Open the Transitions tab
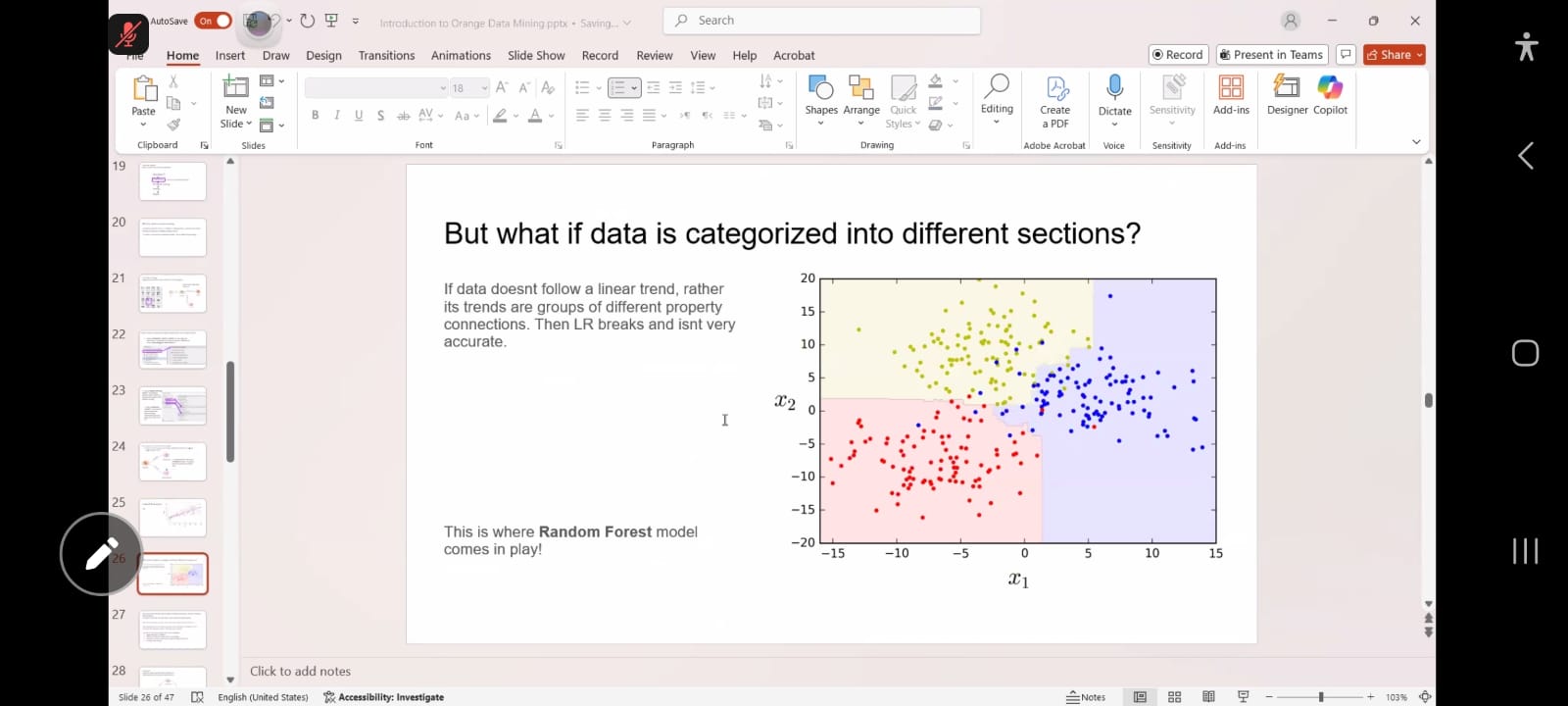This screenshot has width=1568, height=706. [x=386, y=56]
